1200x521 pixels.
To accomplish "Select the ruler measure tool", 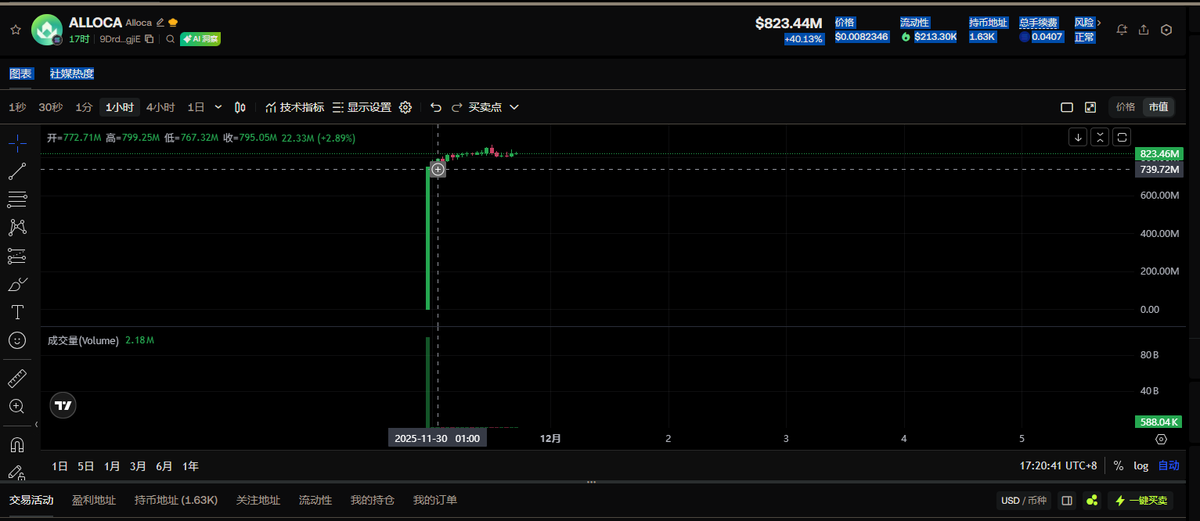I will 17,378.
